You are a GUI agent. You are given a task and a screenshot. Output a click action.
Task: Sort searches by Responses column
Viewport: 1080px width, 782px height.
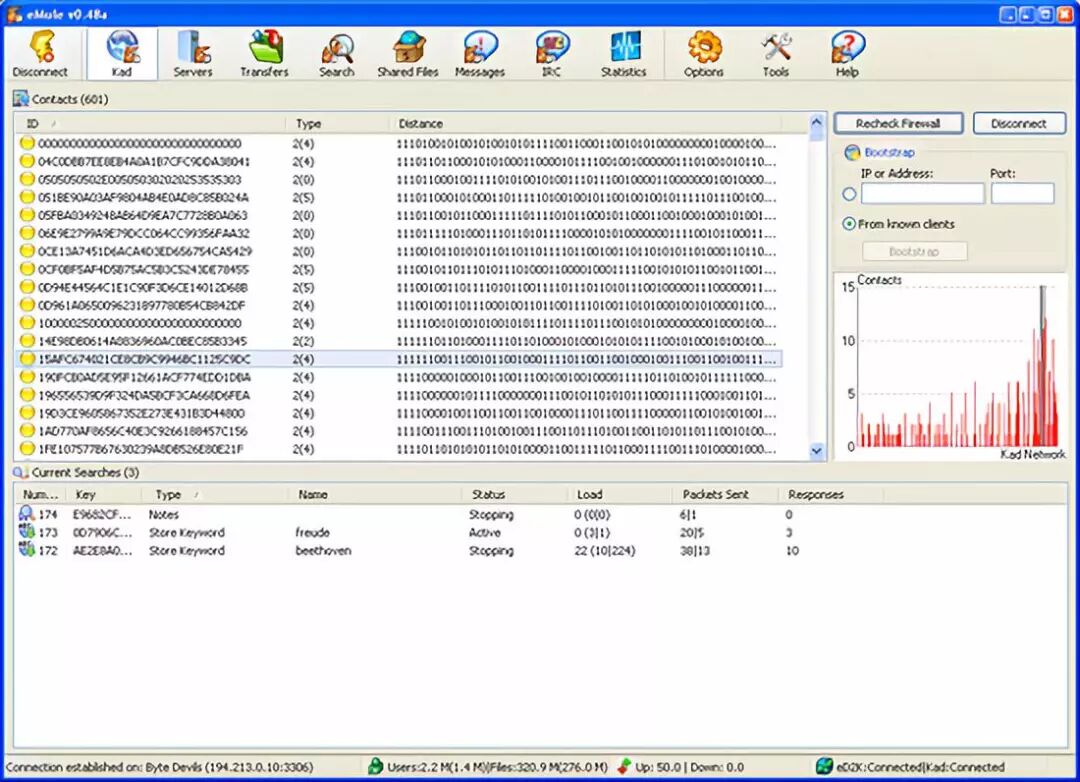(x=831, y=494)
